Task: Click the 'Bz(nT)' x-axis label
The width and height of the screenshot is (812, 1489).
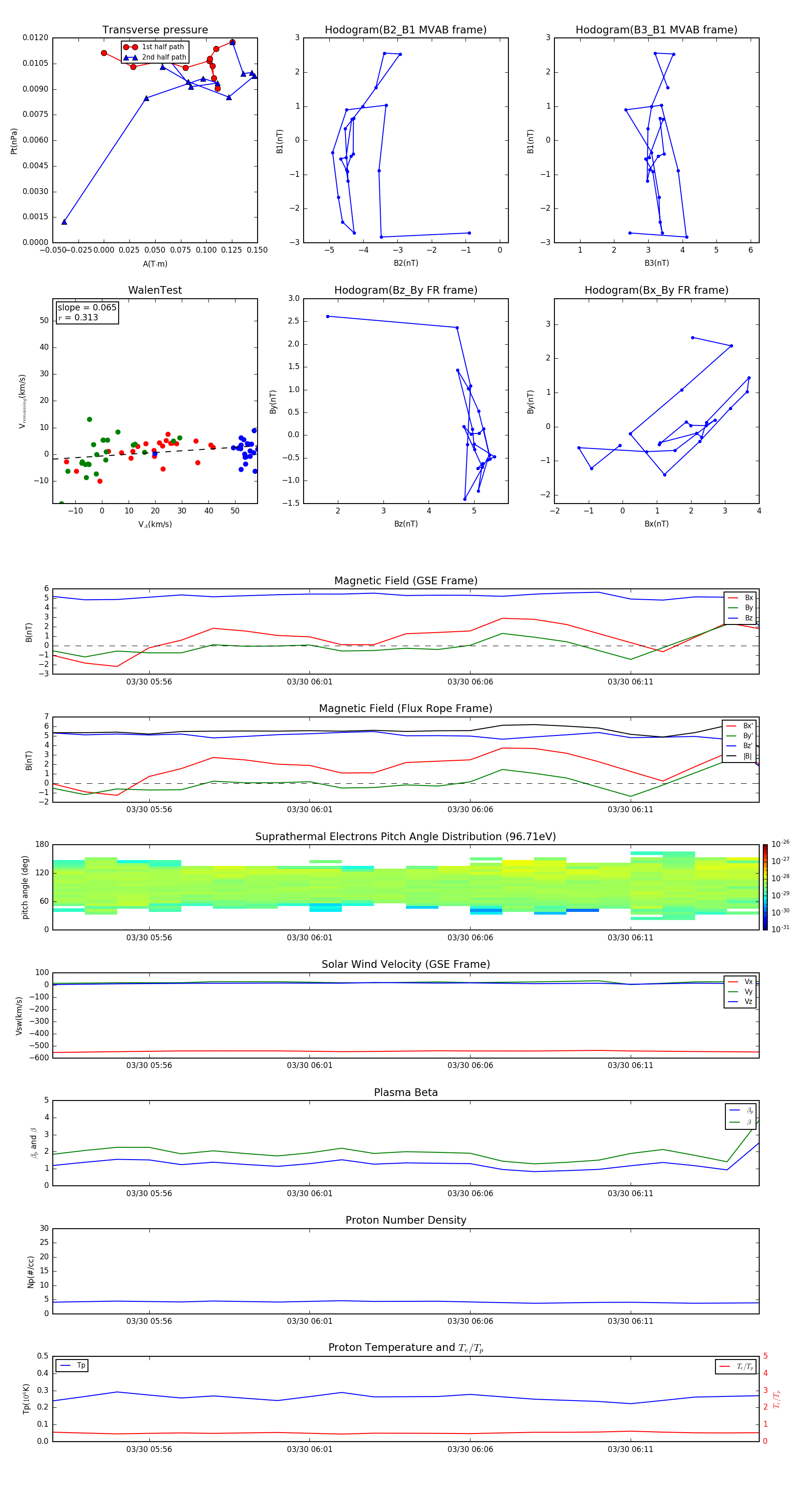Action: click(406, 524)
